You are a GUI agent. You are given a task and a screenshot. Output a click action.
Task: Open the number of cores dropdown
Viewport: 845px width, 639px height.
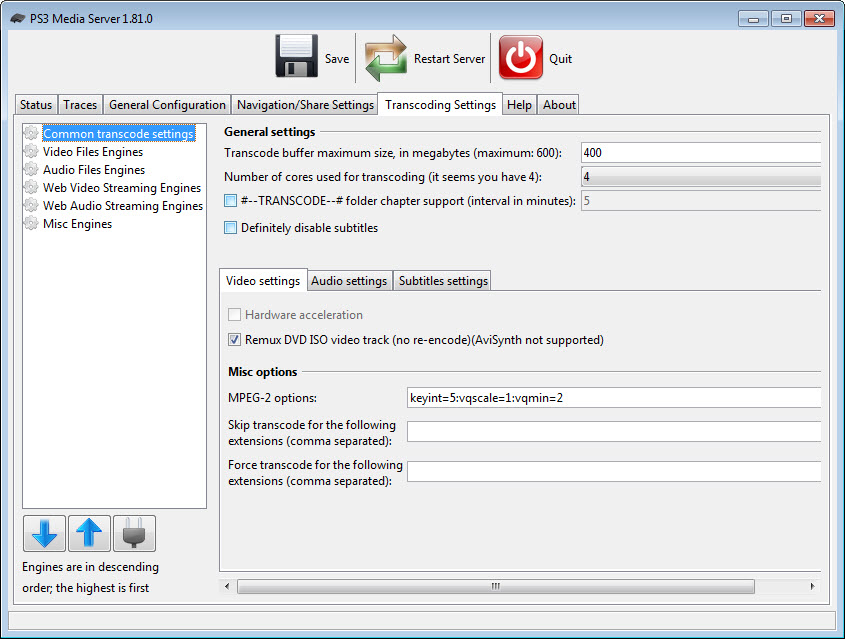[x=701, y=177]
